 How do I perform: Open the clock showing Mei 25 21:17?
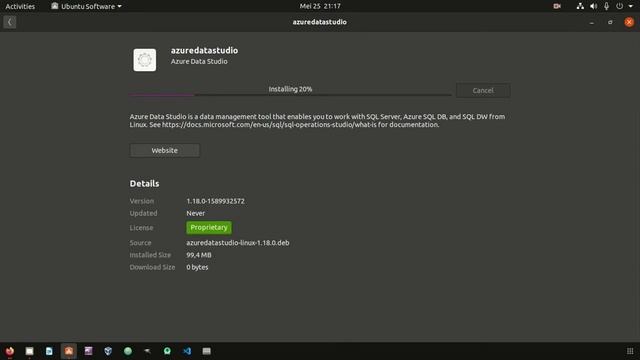(320, 6)
